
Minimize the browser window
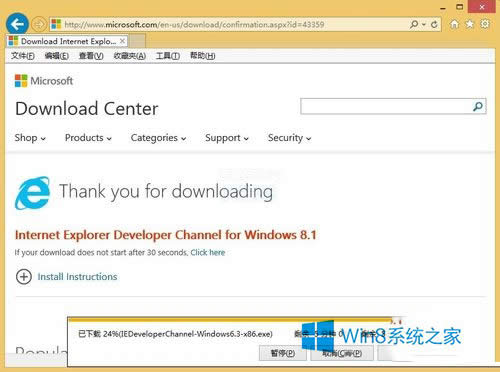coord(443,7)
